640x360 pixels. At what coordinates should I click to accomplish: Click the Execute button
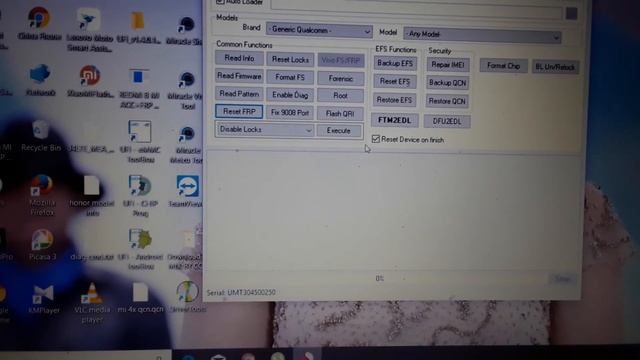pos(339,131)
